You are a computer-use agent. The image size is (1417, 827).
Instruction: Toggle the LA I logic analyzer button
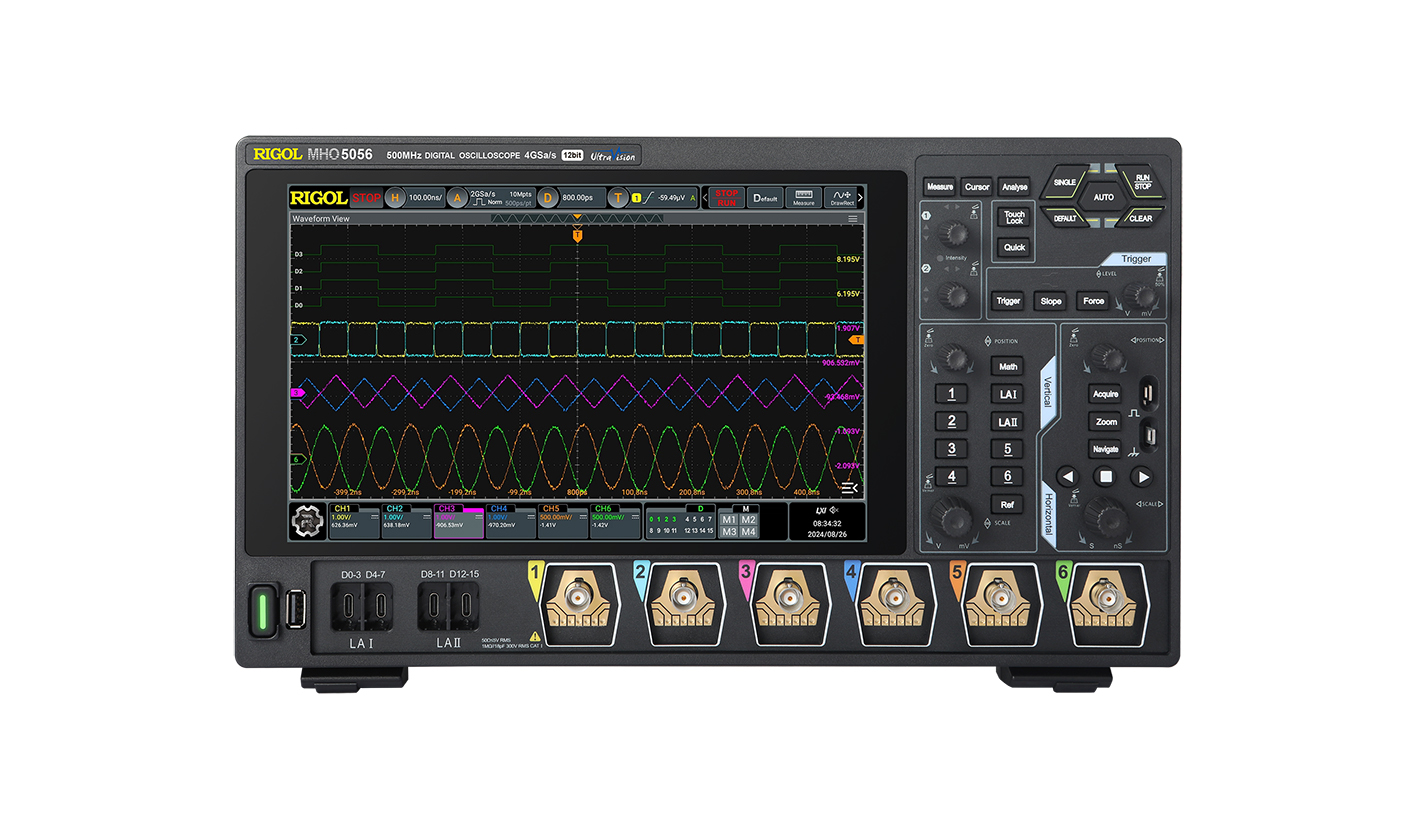click(x=1008, y=394)
